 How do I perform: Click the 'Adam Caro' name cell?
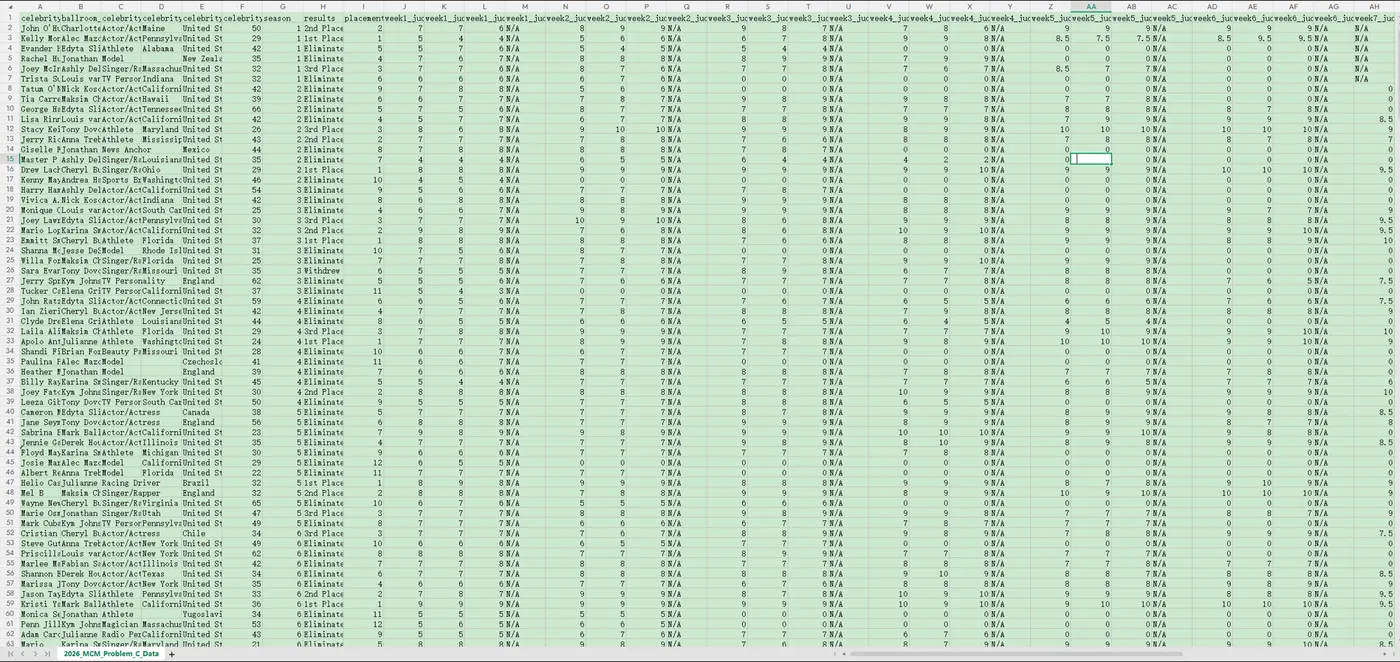coord(40,633)
